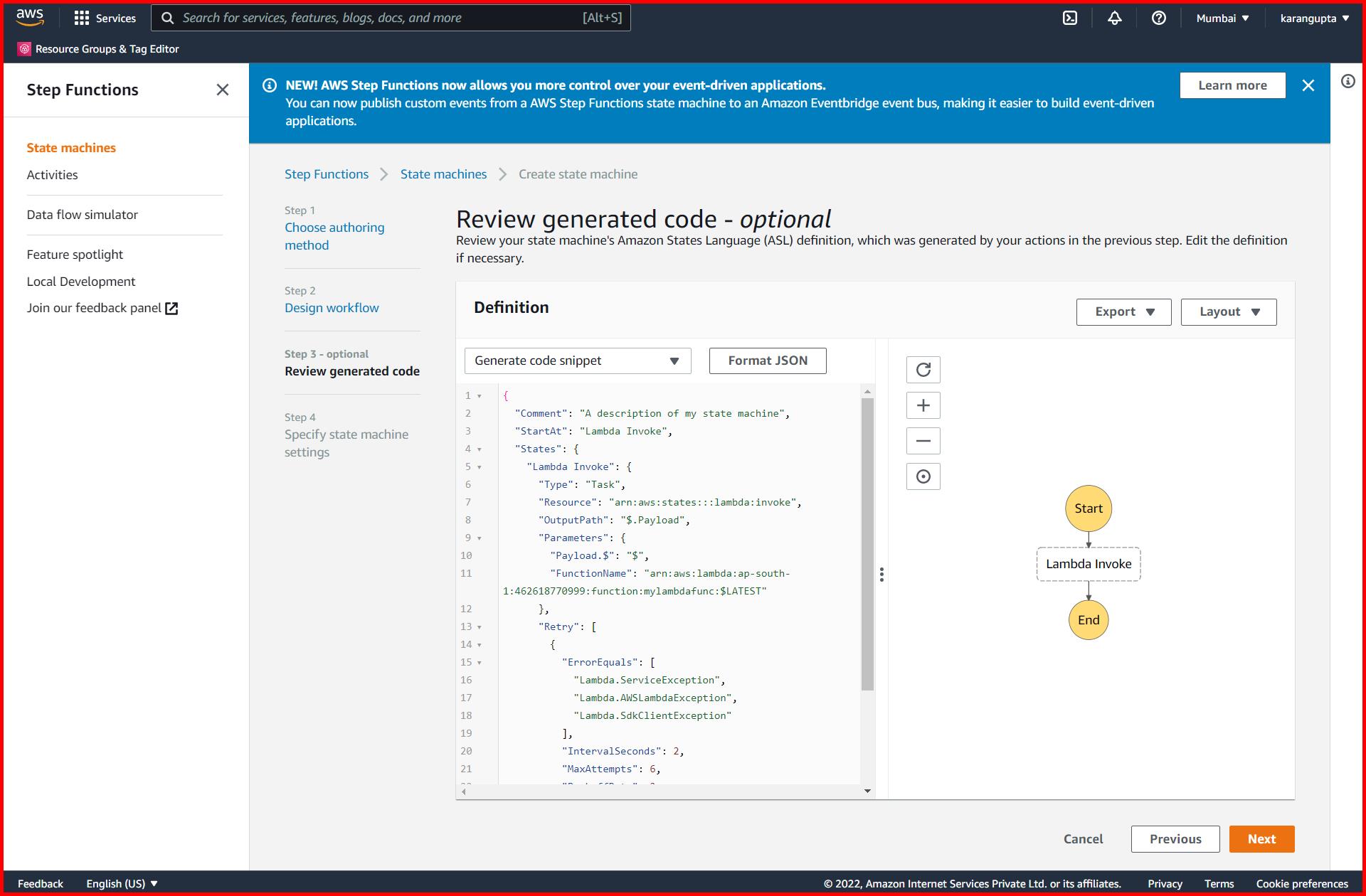Open the Generate code snippet dropdown
The width and height of the screenshot is (1366, 896).
(x=577, y=361)
